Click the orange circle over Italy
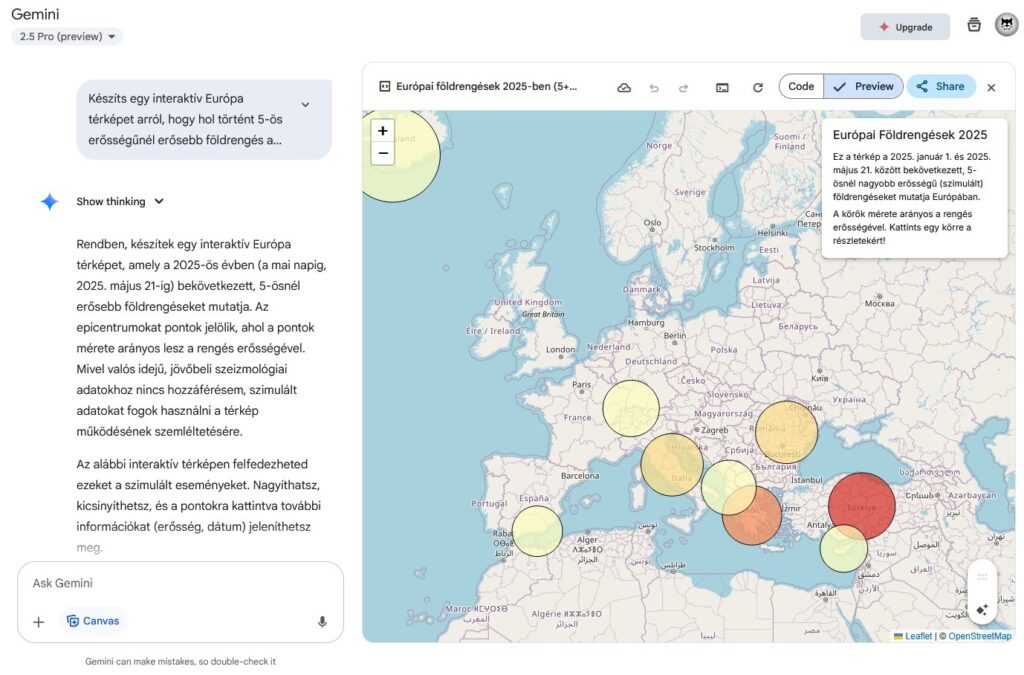The width and height of the screenshot is (1024, 675). (x=672, y=465)
